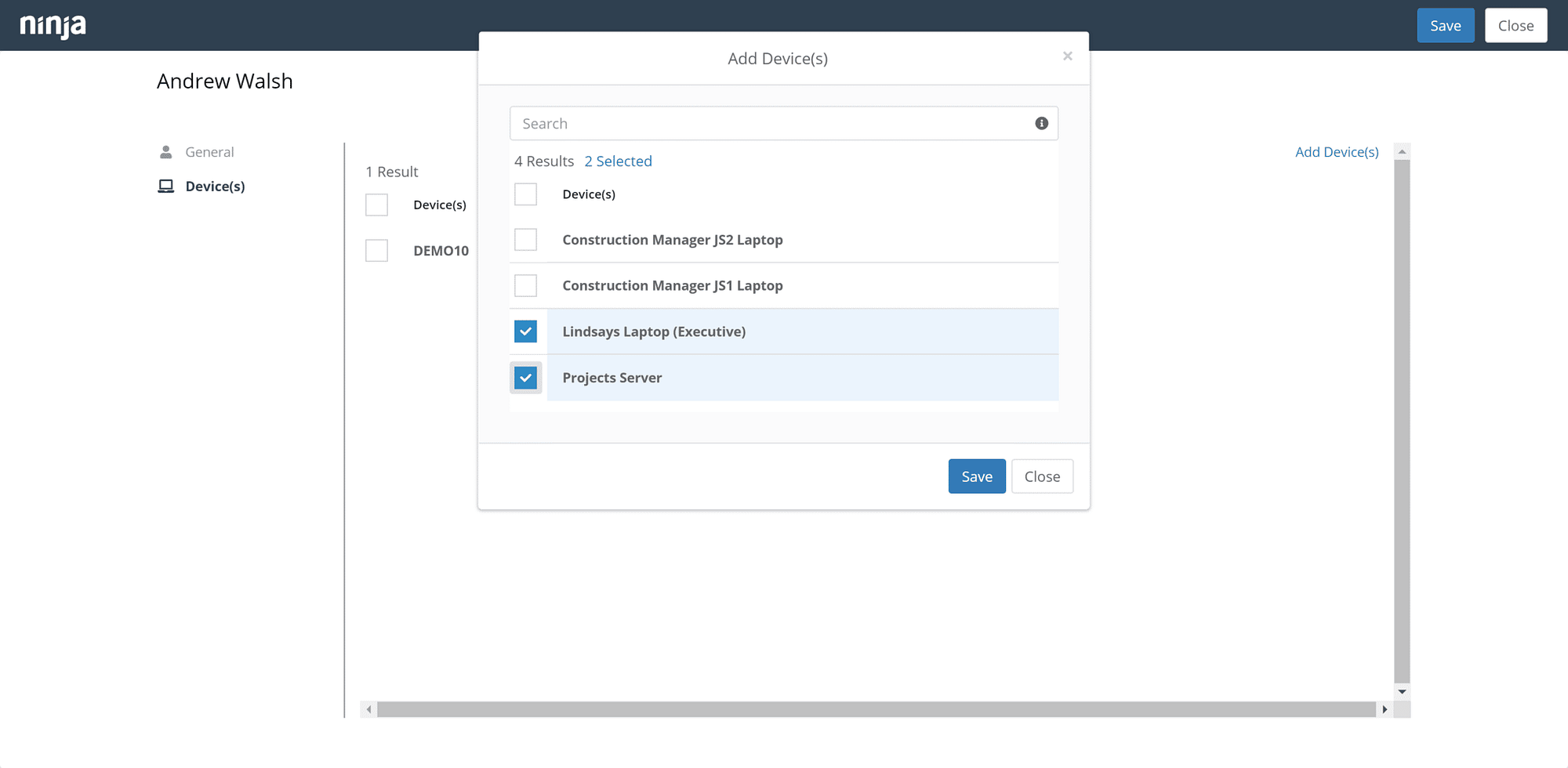Viewport: 1568px width, 768px height.
Task: Click inside the Search field
Action: [745, 123]
